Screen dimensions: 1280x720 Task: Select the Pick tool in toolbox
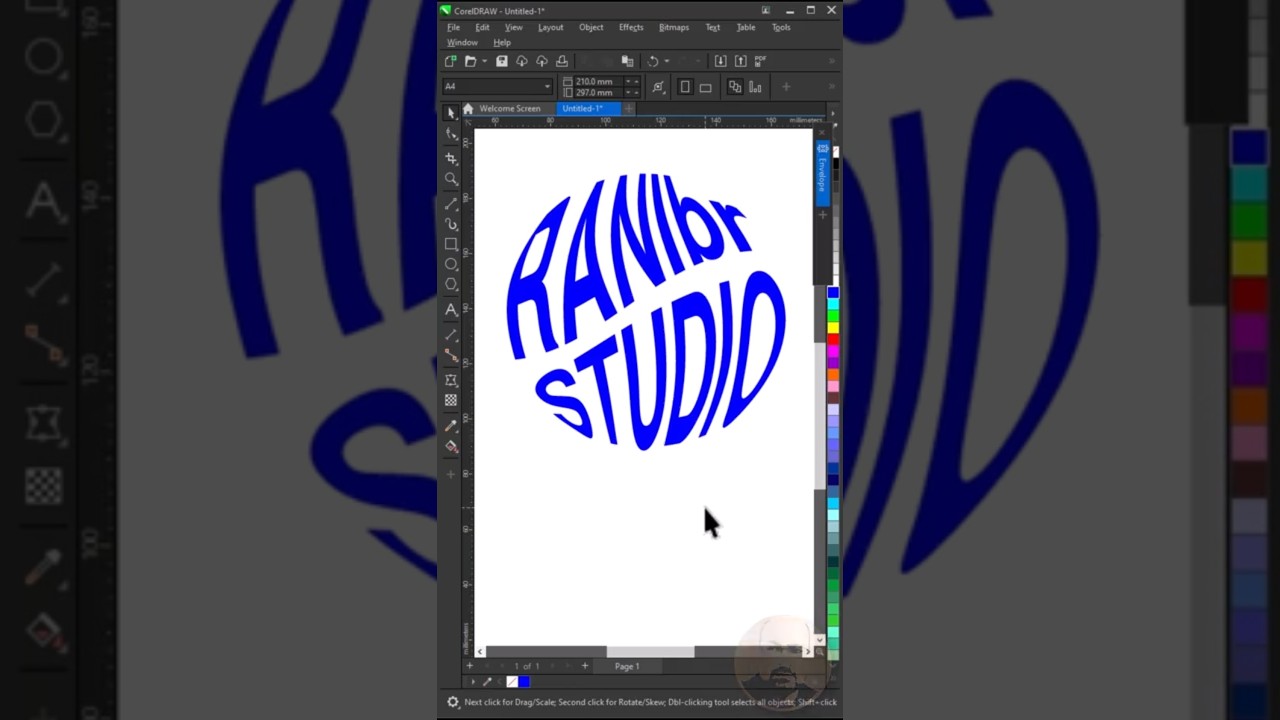[x=451, y=113]
